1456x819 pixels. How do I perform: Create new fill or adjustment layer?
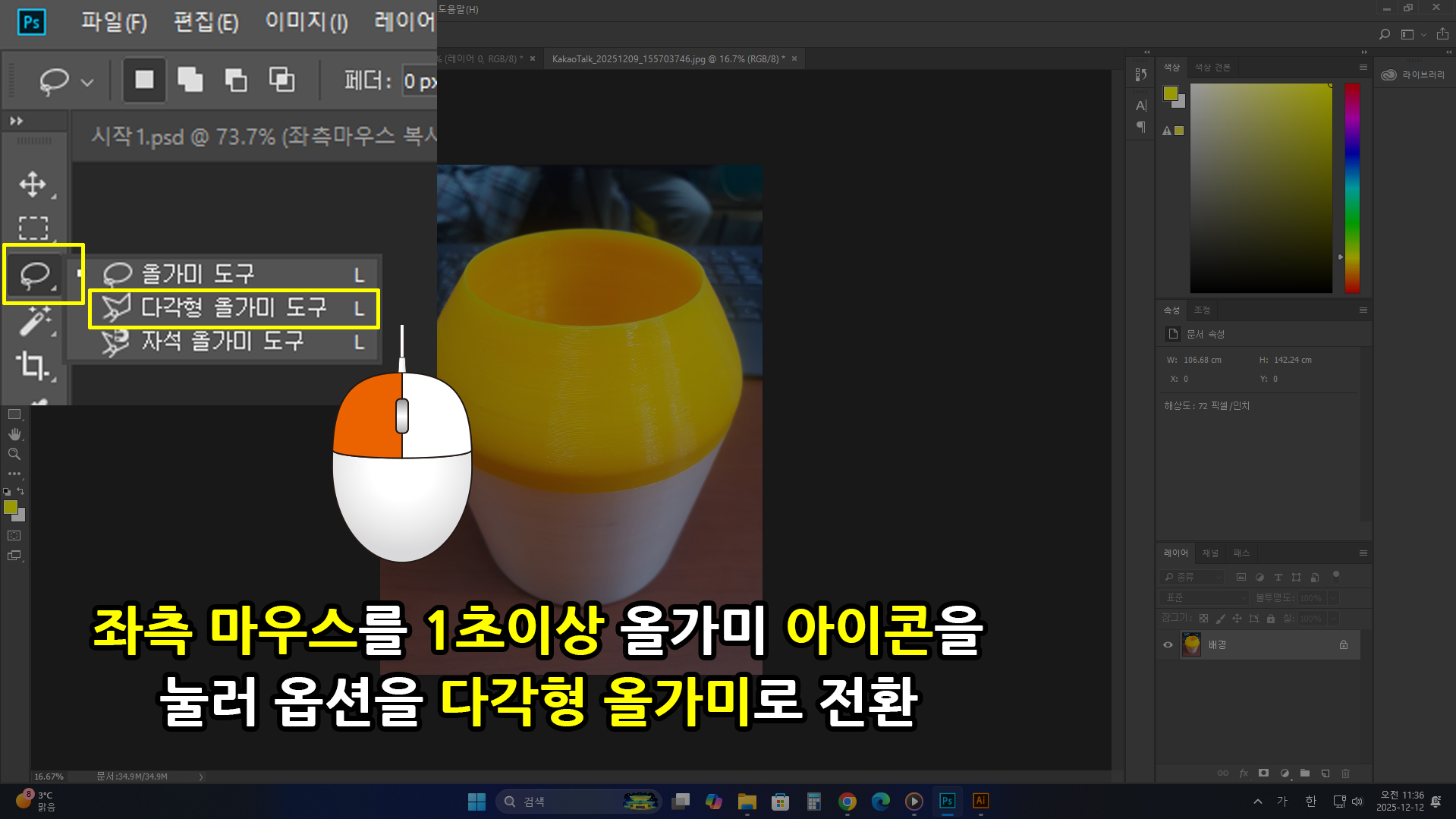coord(1285,773)
